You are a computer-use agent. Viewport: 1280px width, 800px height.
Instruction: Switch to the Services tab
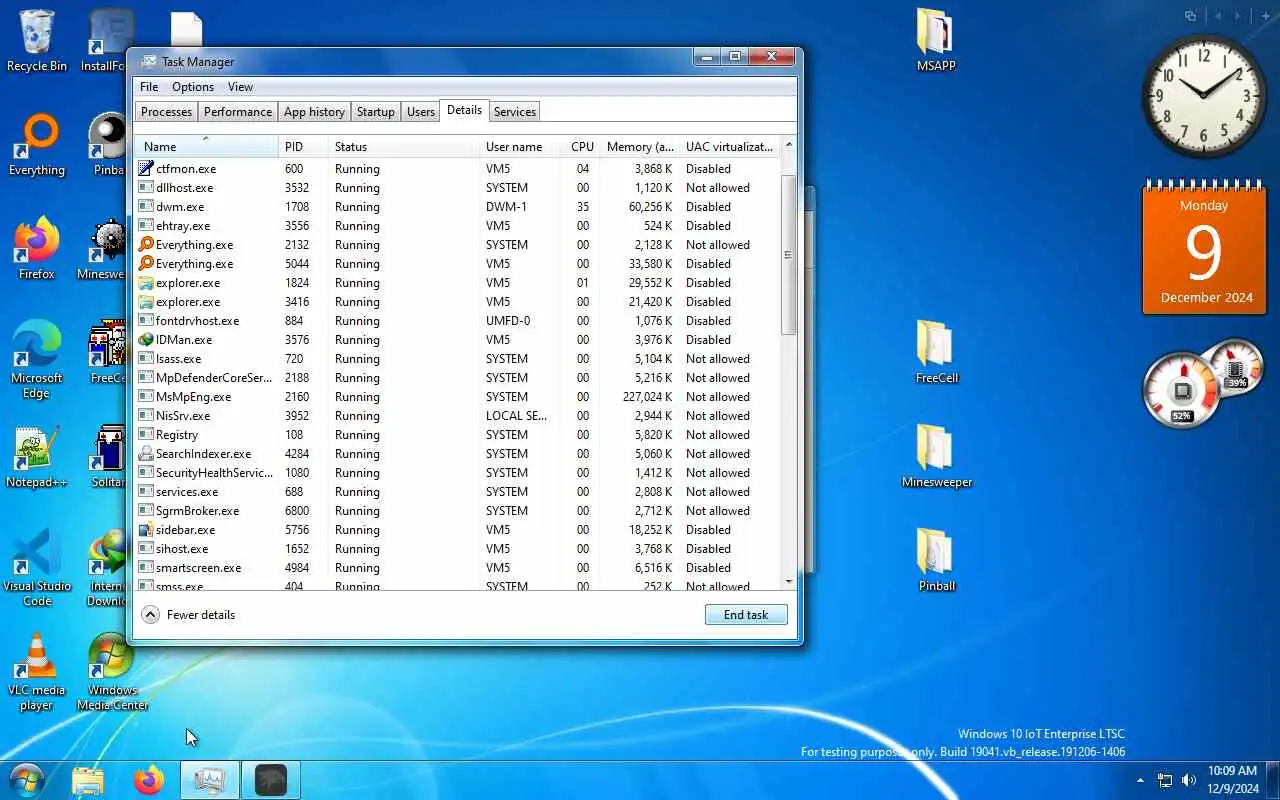(515, 112)
